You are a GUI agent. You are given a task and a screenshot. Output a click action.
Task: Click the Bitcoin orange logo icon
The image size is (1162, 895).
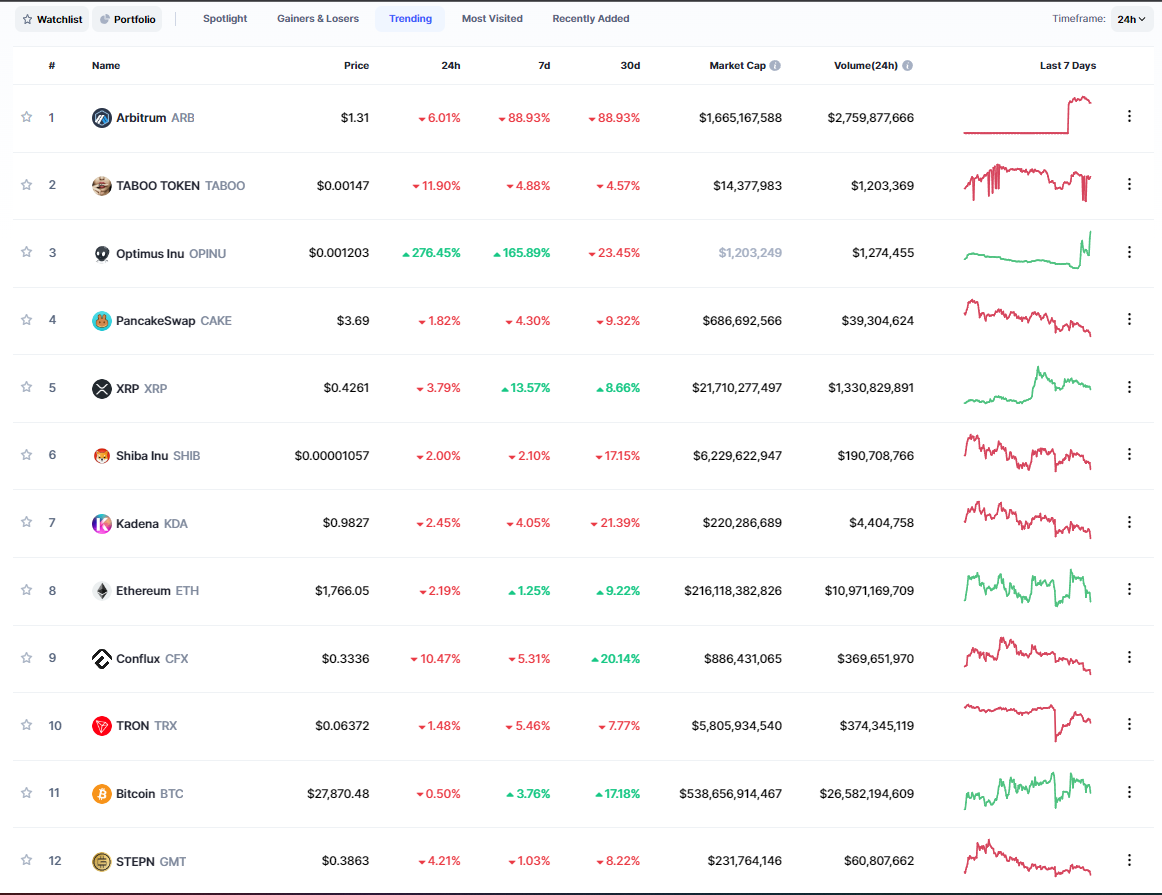coord(101,794)
